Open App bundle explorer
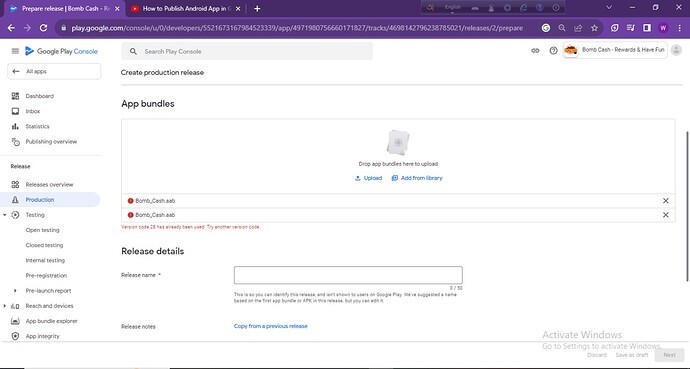The width and height of the screenshot is (690, 369). point(51,321)
